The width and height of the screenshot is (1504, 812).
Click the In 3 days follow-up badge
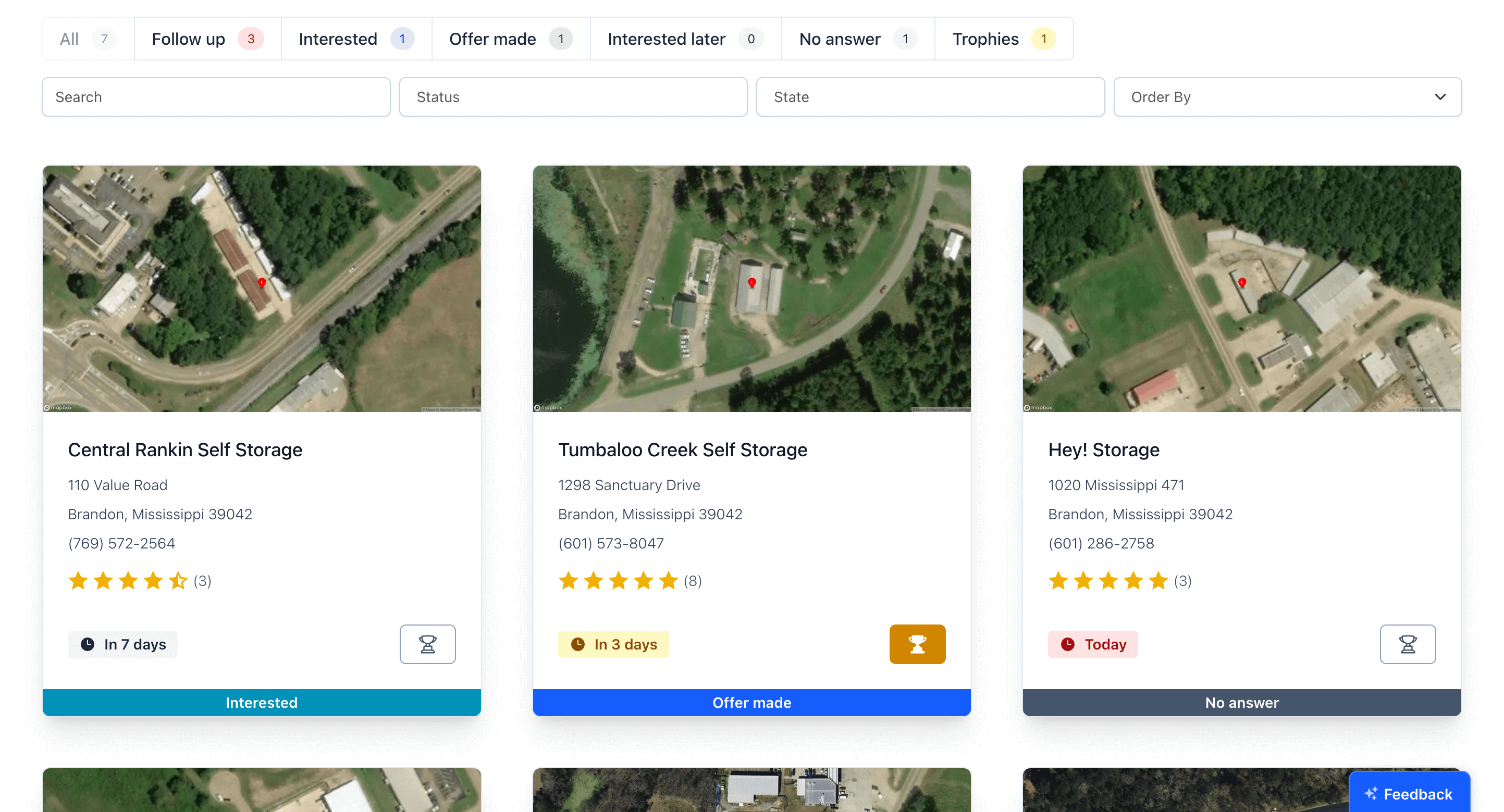pos(613,644)
